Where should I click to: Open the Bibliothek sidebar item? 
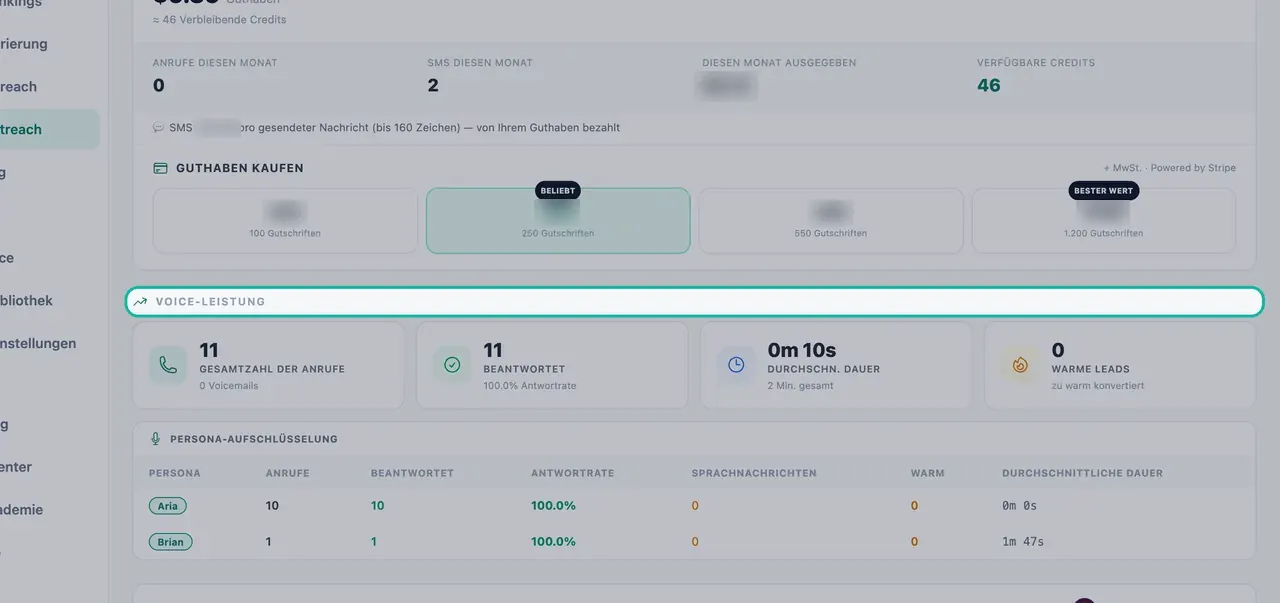pyautogui.click(x=28, y=300)
